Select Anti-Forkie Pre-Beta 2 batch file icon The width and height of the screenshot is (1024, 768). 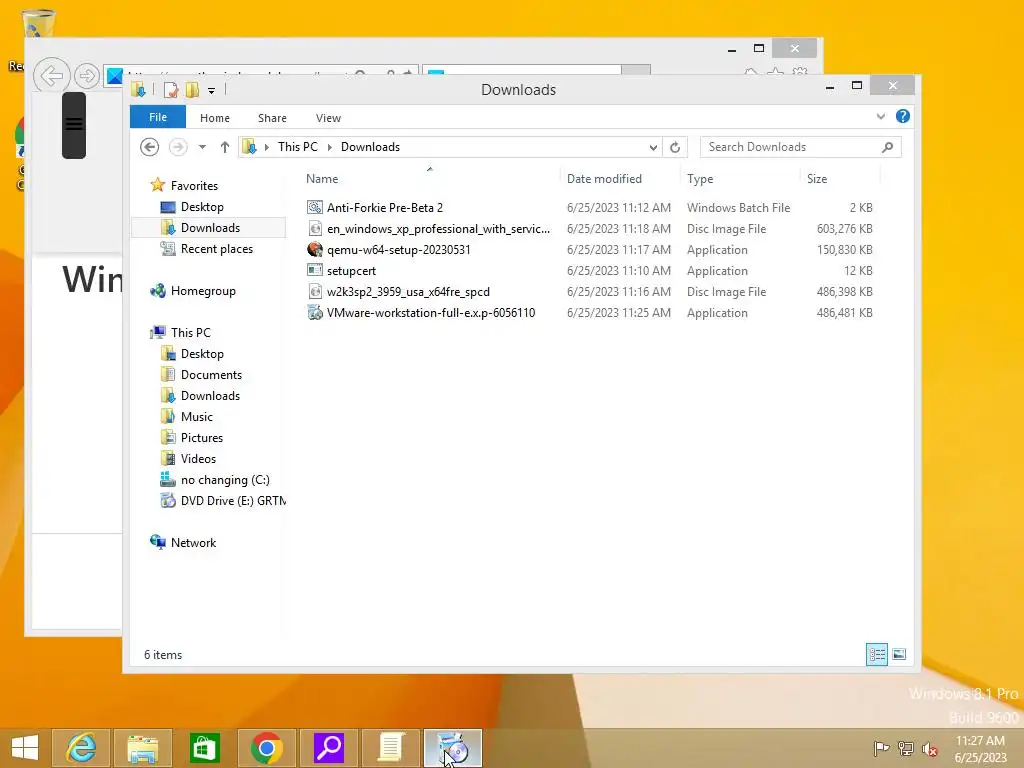(315, 208)
